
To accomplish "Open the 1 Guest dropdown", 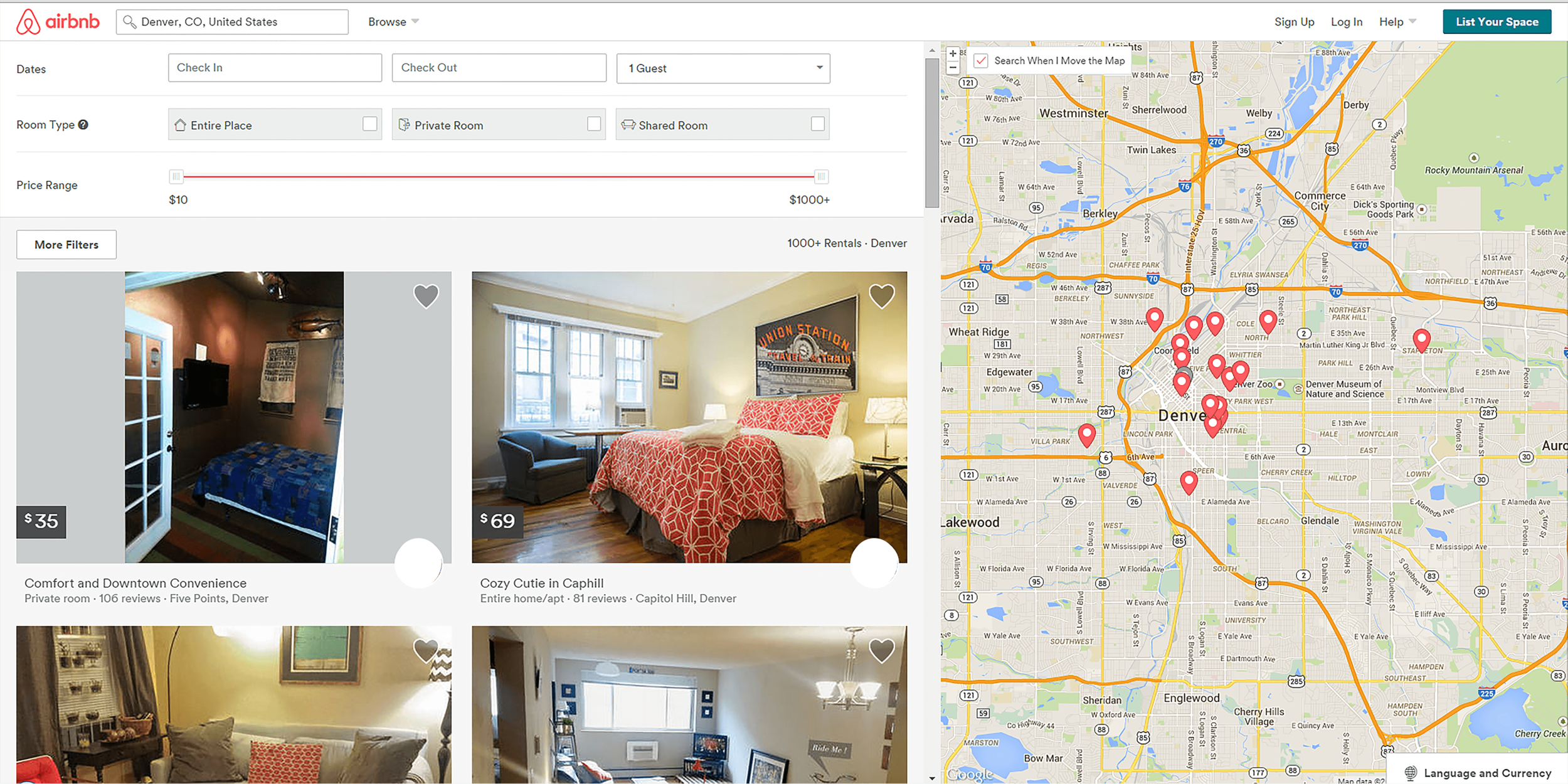I will [x=723, y=68].
